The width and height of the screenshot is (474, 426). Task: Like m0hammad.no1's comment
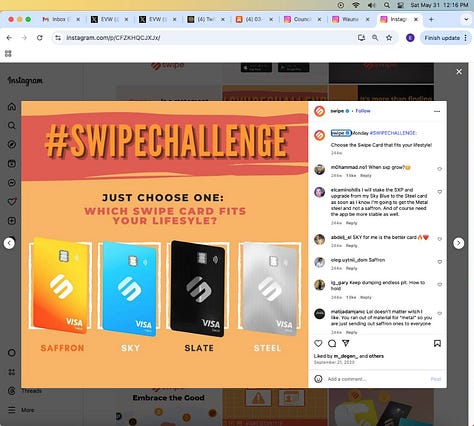(440, 169)
